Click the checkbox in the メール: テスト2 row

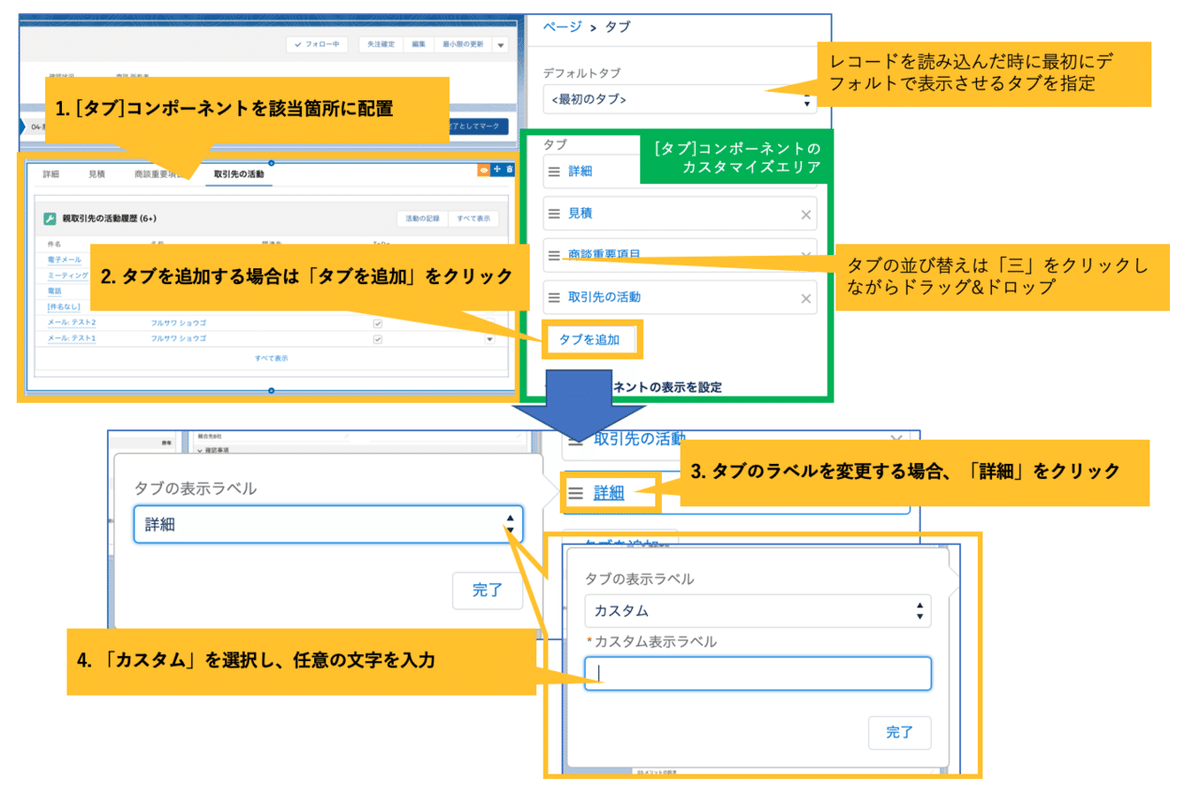377,323
